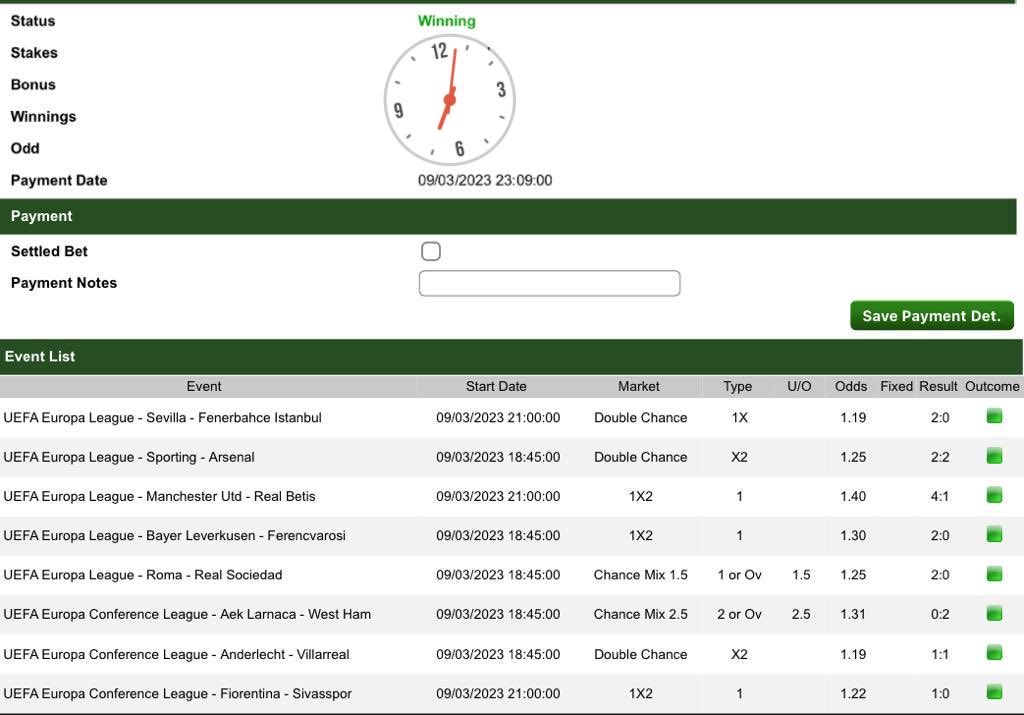The width and height of the screenshot is (1024, 715).
Task: Click the 1 or Ov type cell
Action: point(739,575)
